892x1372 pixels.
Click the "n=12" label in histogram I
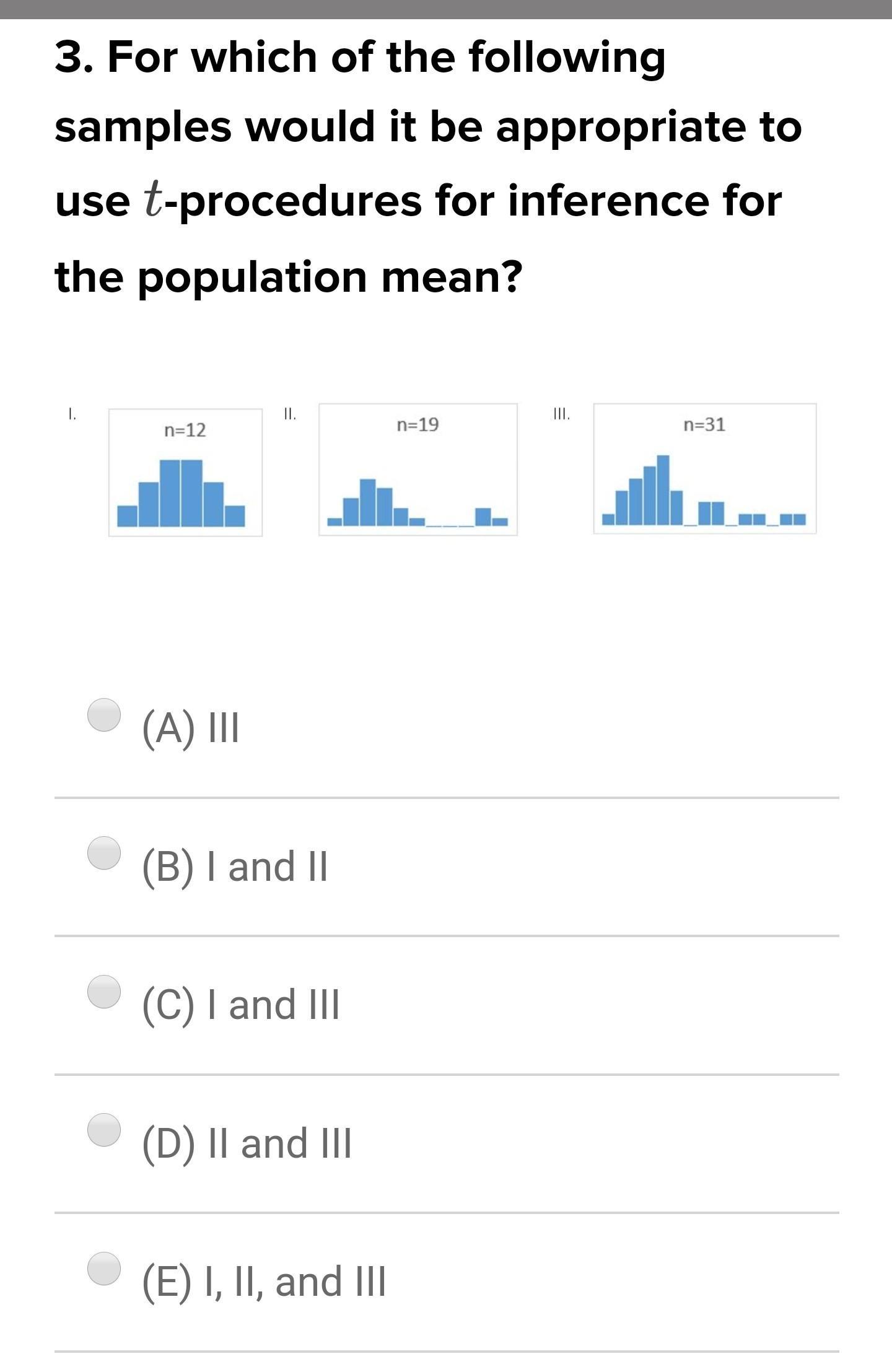point(185,430)
